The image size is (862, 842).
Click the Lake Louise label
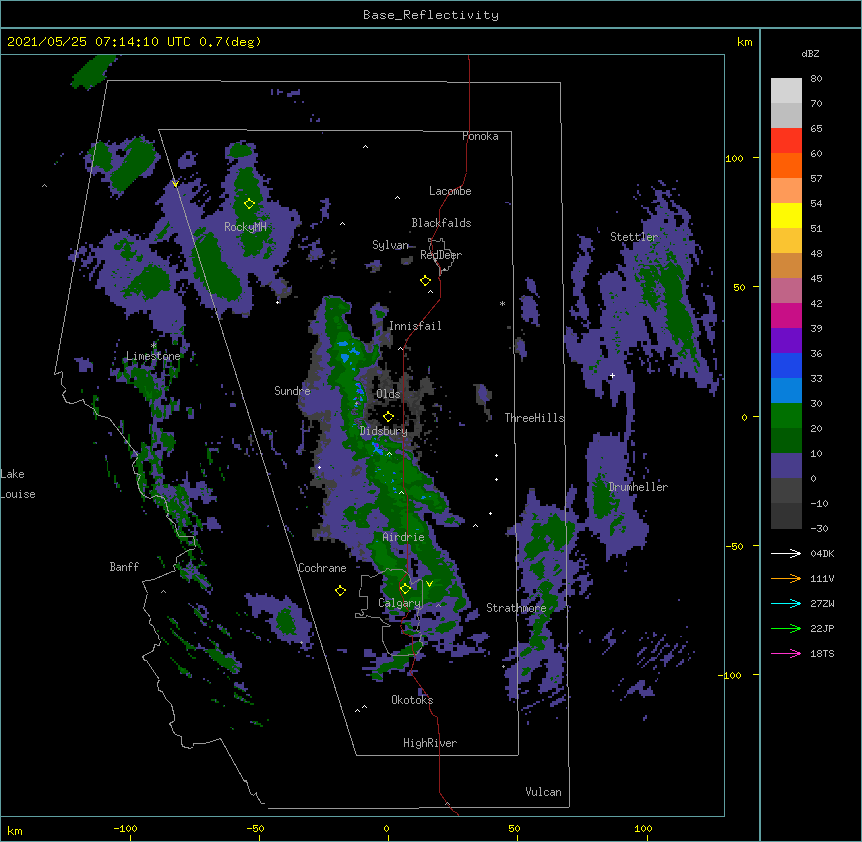(x=18, y=484)
